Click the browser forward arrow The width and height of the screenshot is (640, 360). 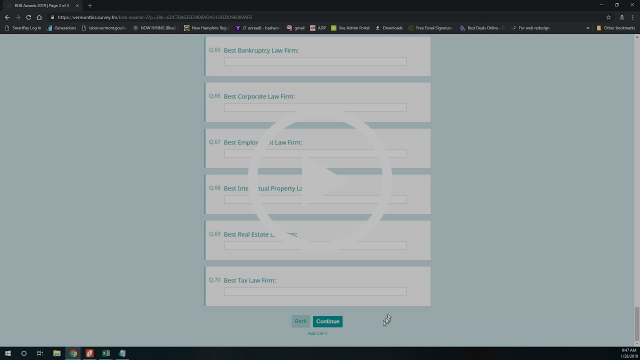[x=18, y=17]
